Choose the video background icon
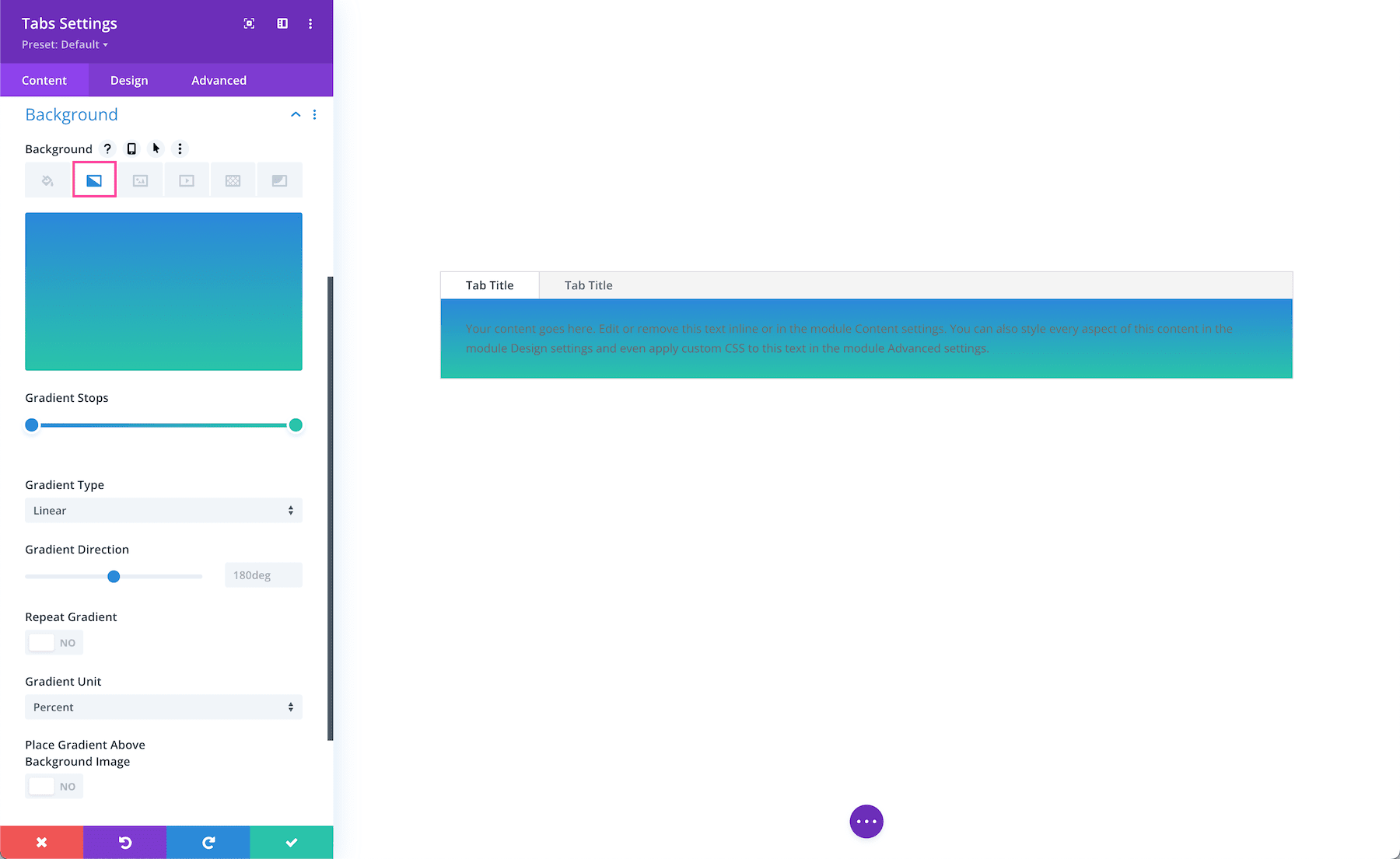1400x859 pixels. (x=187, y=180)
